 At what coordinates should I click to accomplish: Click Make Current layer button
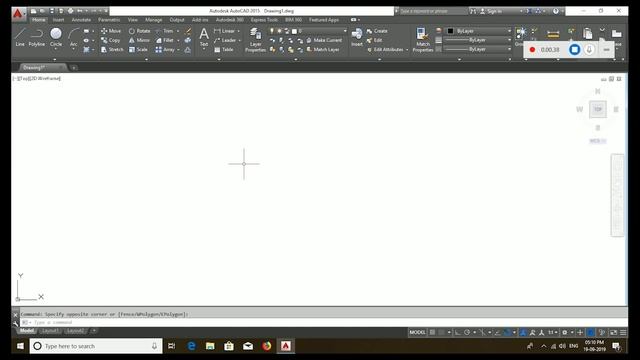point(324,40)
